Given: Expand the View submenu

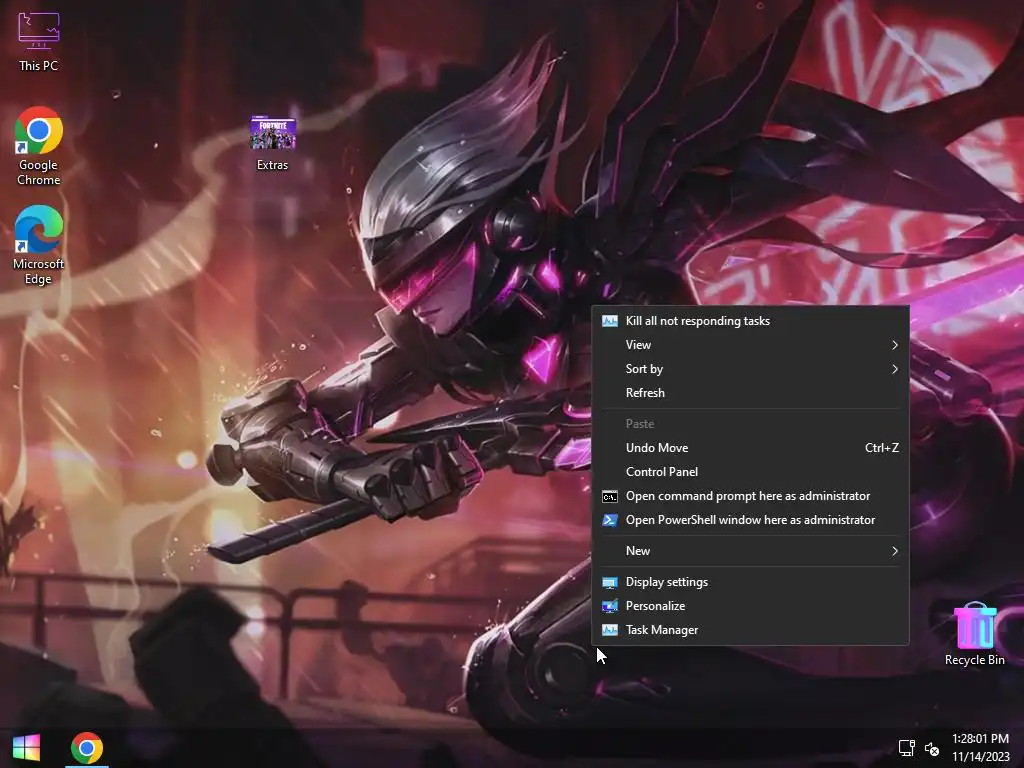Looking at the screenshot, I should coord(750,345).
